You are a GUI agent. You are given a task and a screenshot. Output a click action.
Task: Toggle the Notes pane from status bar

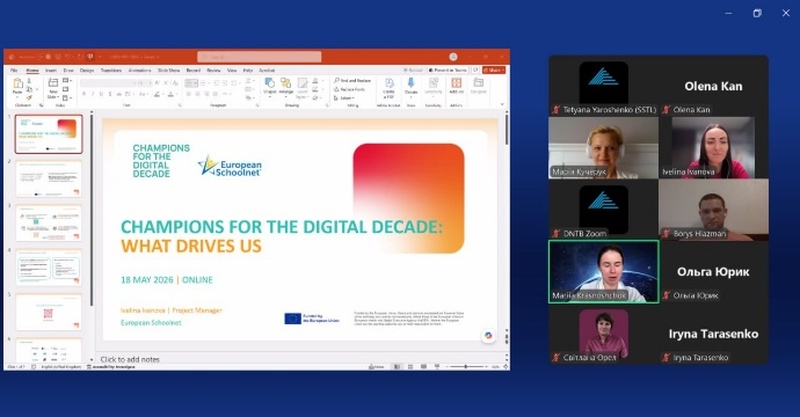377,366
